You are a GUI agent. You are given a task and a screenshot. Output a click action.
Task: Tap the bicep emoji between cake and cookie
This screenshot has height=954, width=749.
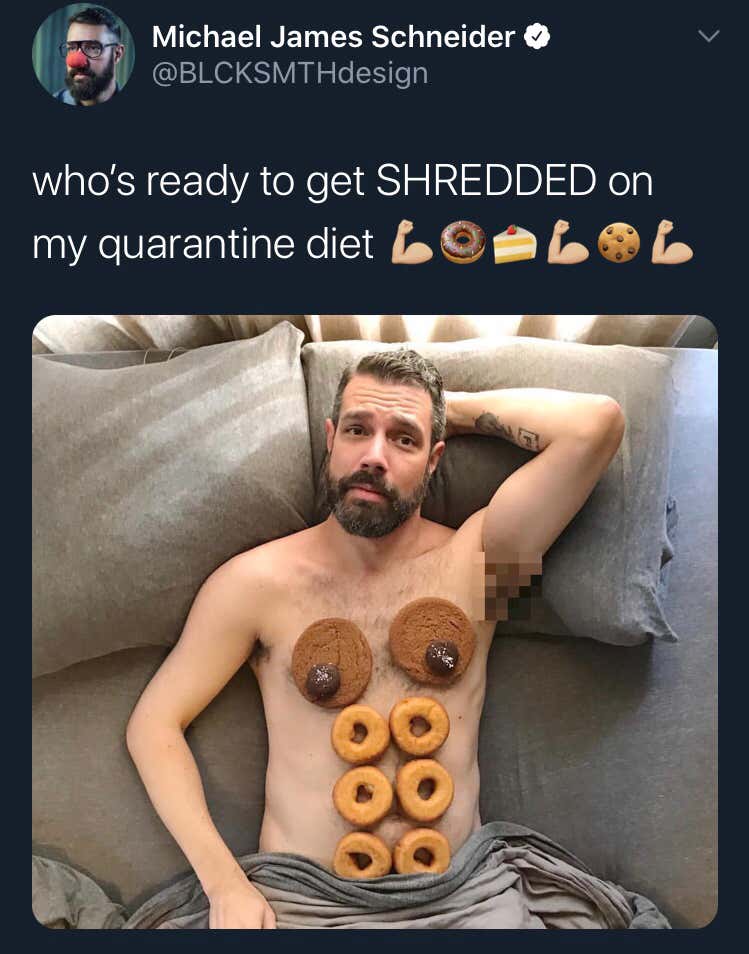pos(568,242)
